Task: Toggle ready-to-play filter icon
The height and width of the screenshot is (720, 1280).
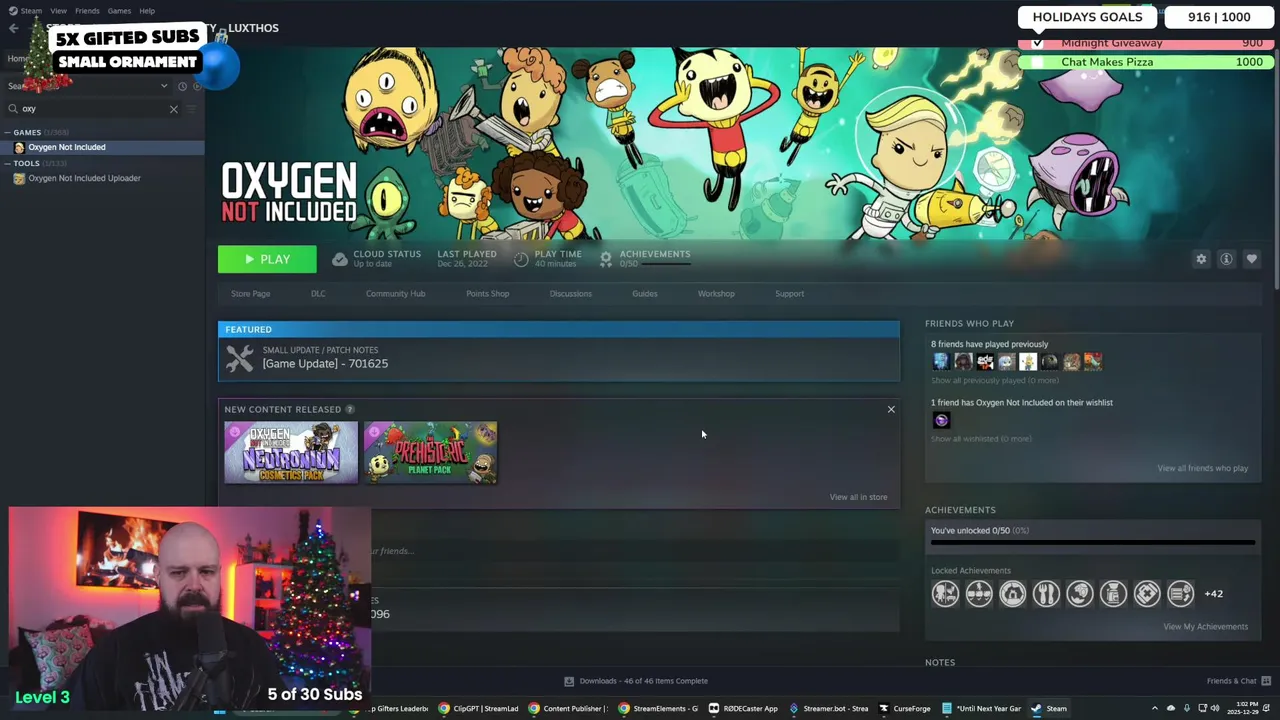Action: pyautogui.click(x=197, y=85)
